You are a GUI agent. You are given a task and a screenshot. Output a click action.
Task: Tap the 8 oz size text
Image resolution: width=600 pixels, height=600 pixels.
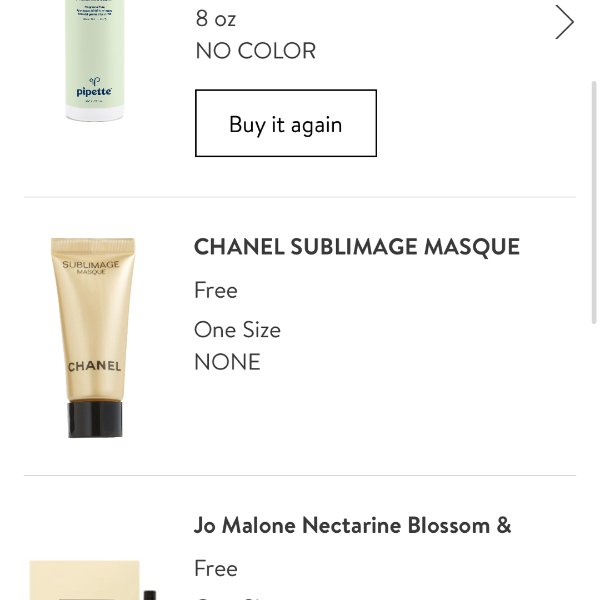point(215,18)
